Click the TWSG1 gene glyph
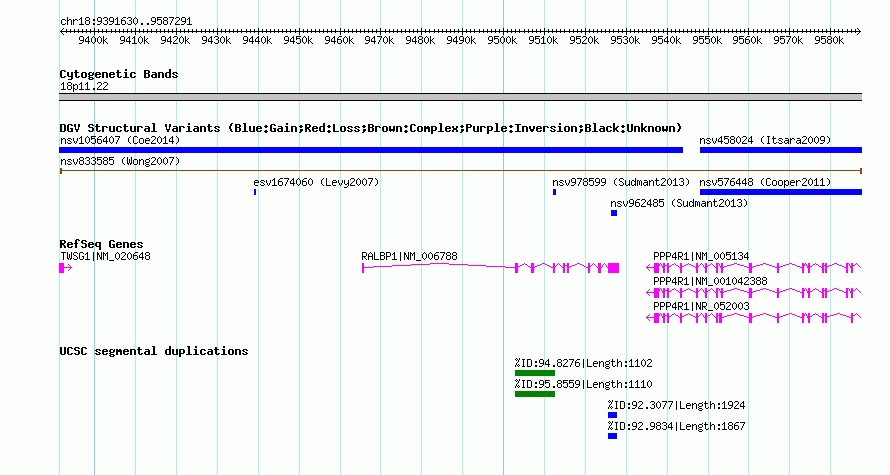This screenshot has width=890, height=475. (x=65, y=268)
